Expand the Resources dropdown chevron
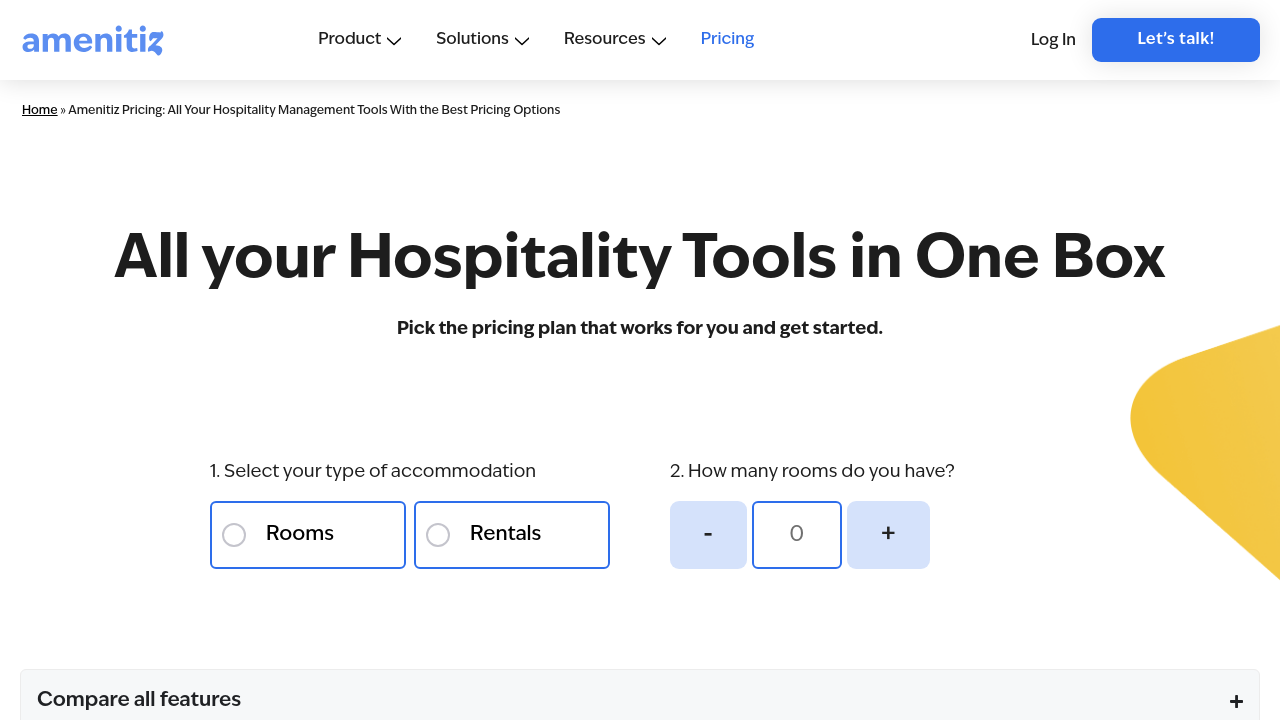The image size is (1280, 720). click(659, 41)
